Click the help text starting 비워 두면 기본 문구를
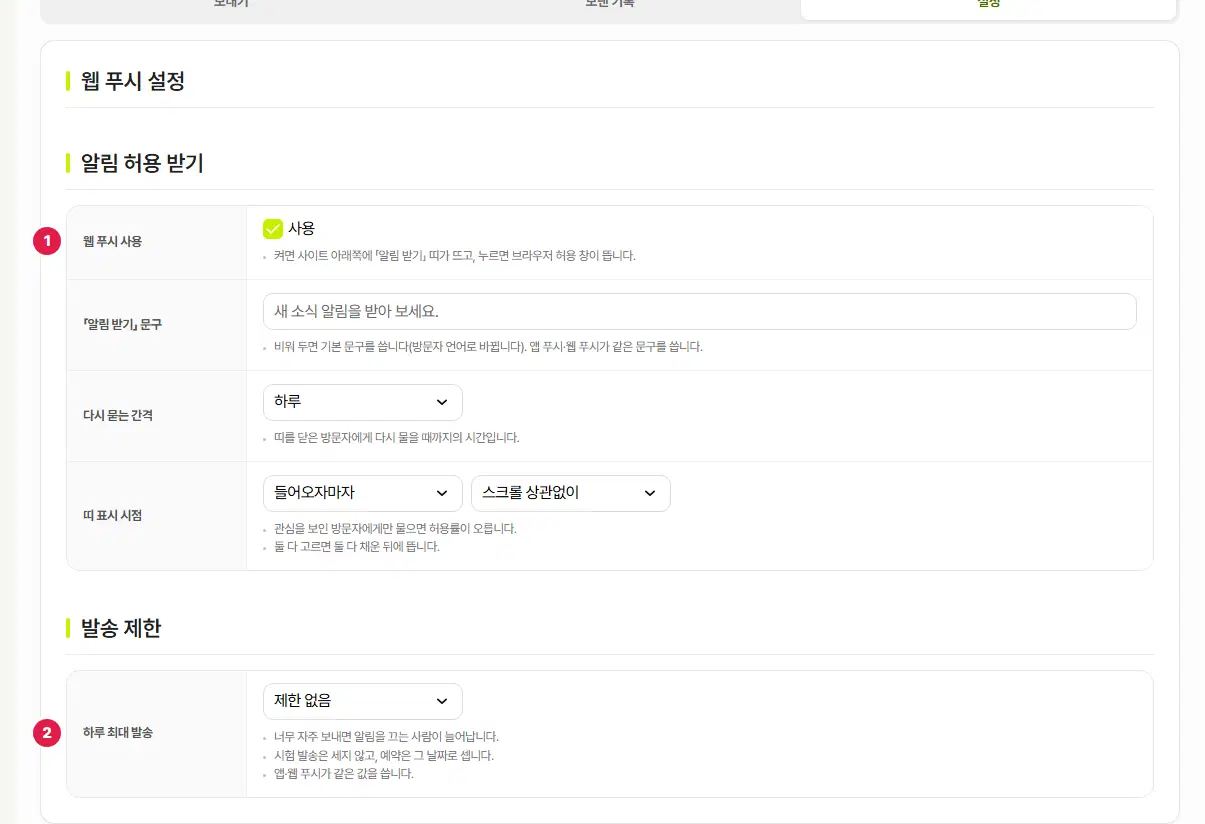The image size is (1205, 824). coord(488,347)
